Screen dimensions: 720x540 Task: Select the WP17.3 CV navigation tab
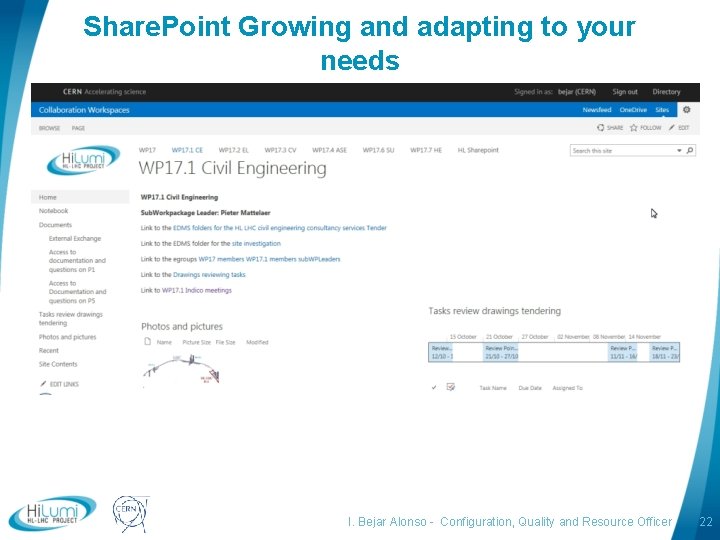coord(280,150)
